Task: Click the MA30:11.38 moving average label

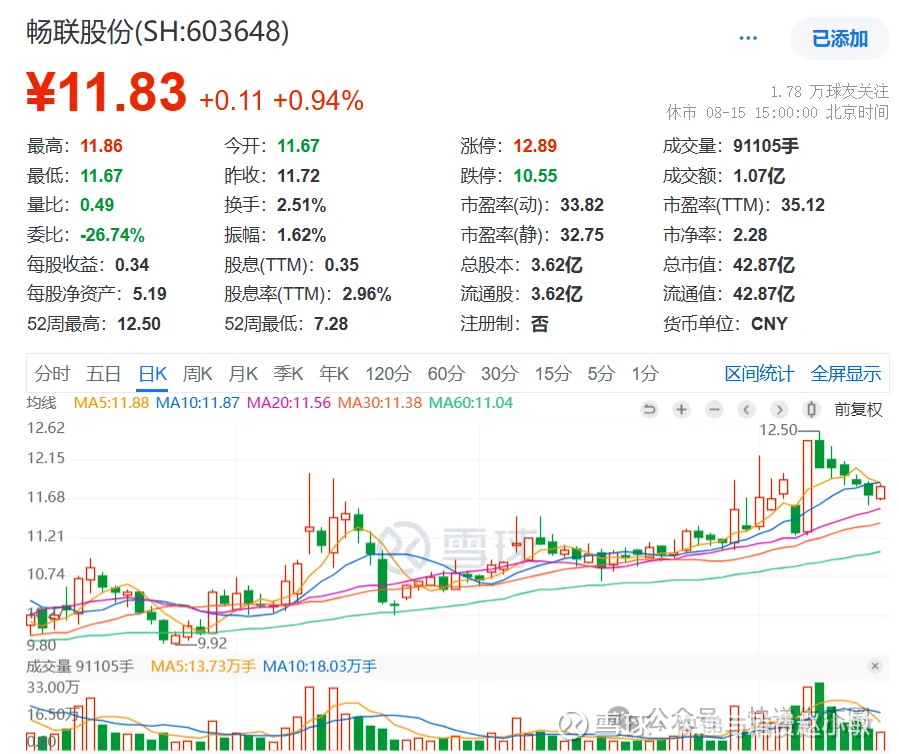Action: [380, 403]
